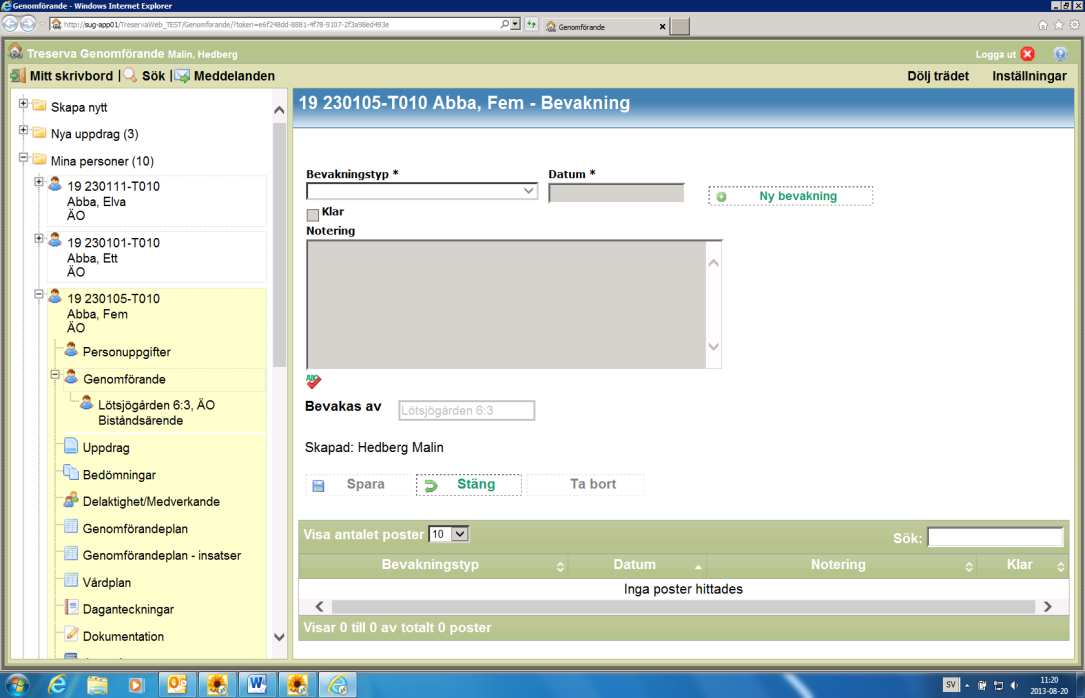Click the browser refresh icon
This screenshot has width=1085, height=698.
(531, 24)
